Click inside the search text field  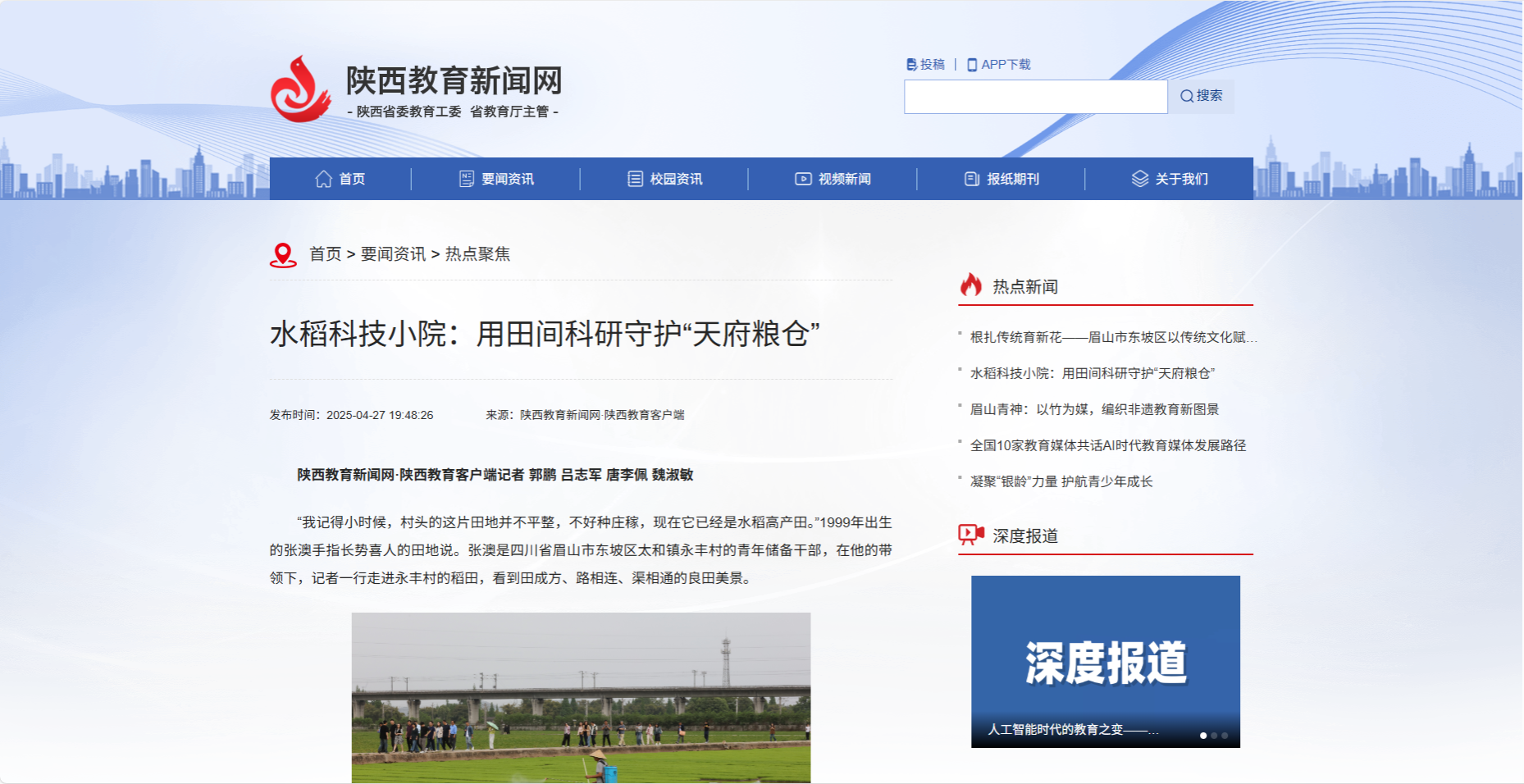[x=1035, y=97]
